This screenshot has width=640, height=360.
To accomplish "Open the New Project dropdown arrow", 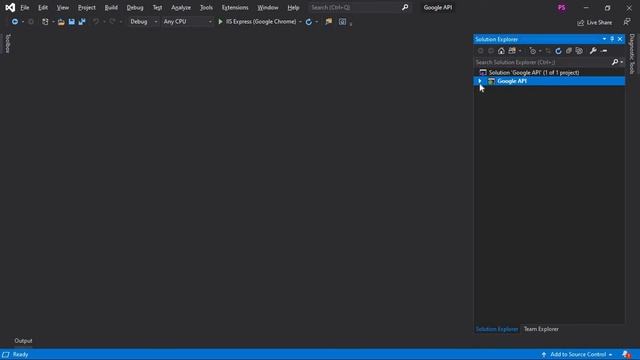I will [x=53, y=22].
